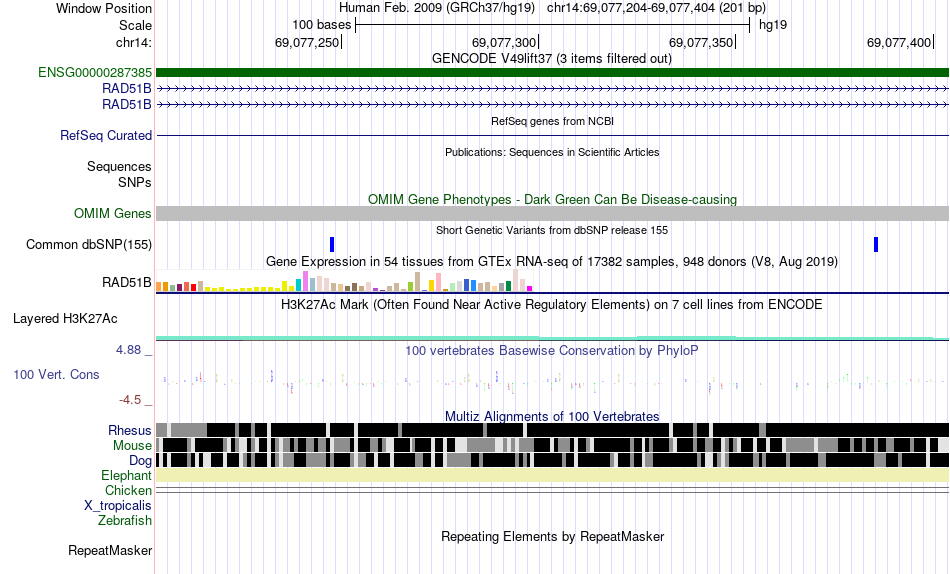The height and width of the screenshot is (574, 950).
Task: Click the ENSG00000287385 gene label
Action: point(95,73)
